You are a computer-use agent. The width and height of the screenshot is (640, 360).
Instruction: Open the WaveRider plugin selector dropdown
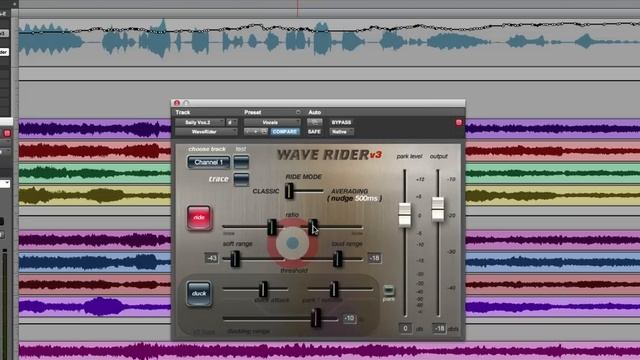click(206, 132)
